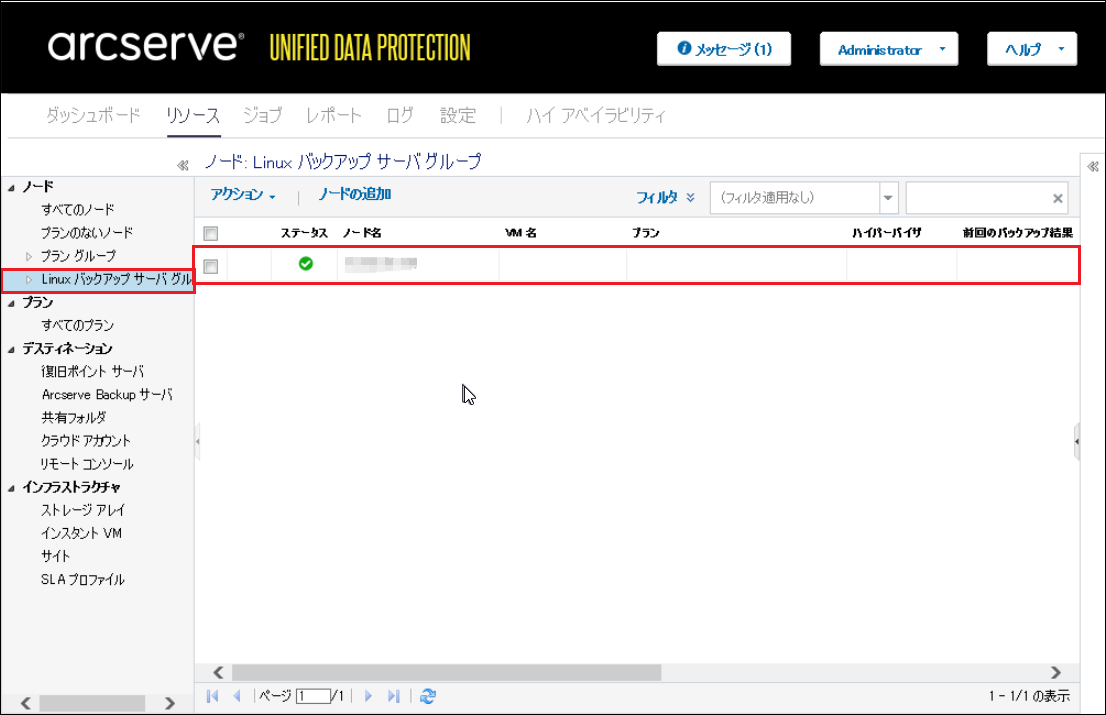Open the ハイ アベイラビリティ tab
1106x715 pixels.
(x=596, y=115)
